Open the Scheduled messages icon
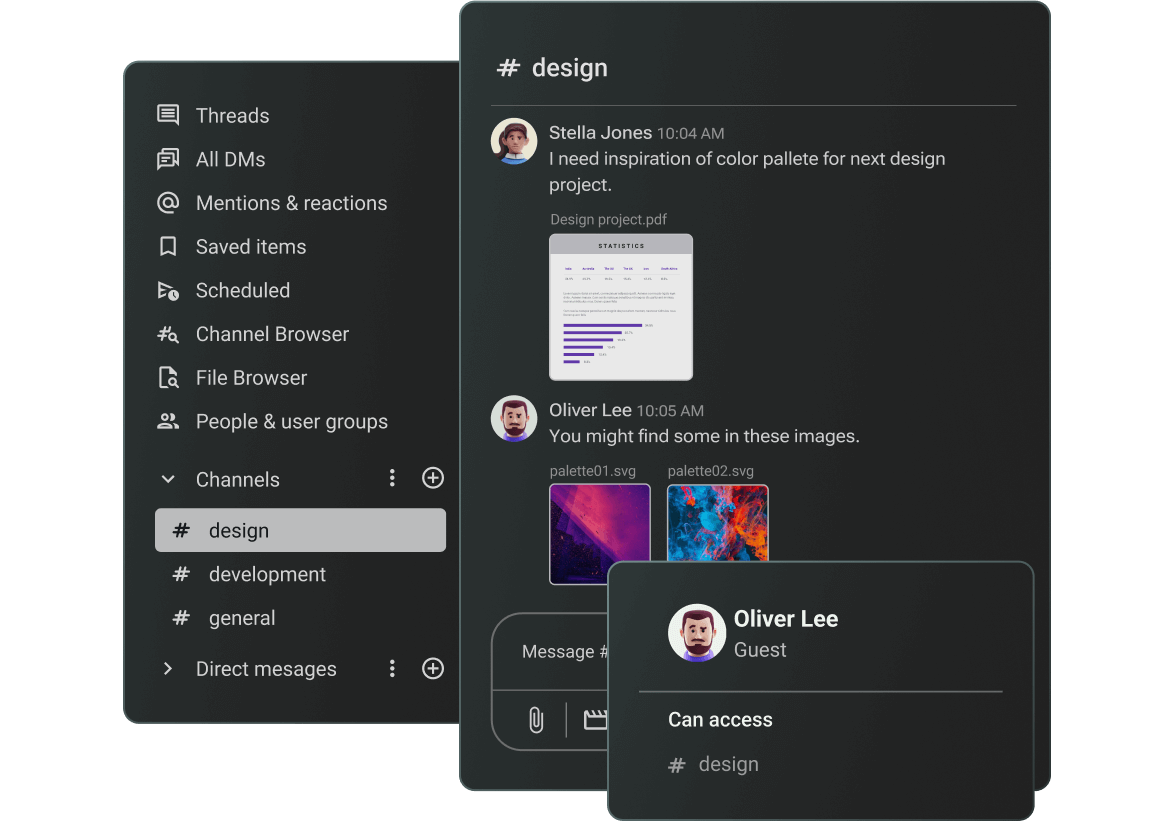Viewport: 1174px width, 821px height. [x=168, y=290]
